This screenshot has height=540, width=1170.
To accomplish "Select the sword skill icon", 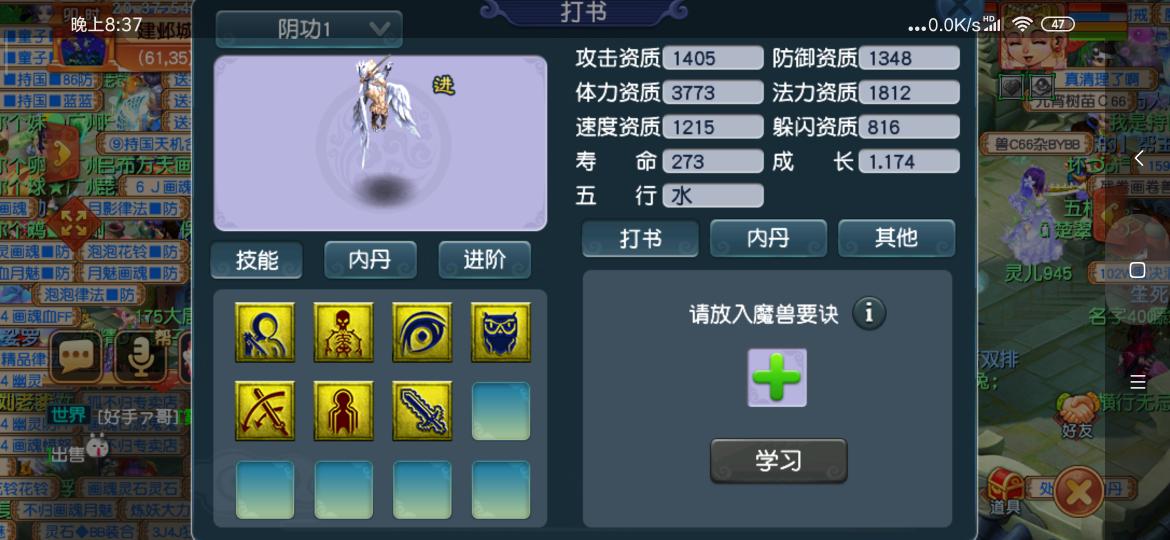I will click(422, 411).
